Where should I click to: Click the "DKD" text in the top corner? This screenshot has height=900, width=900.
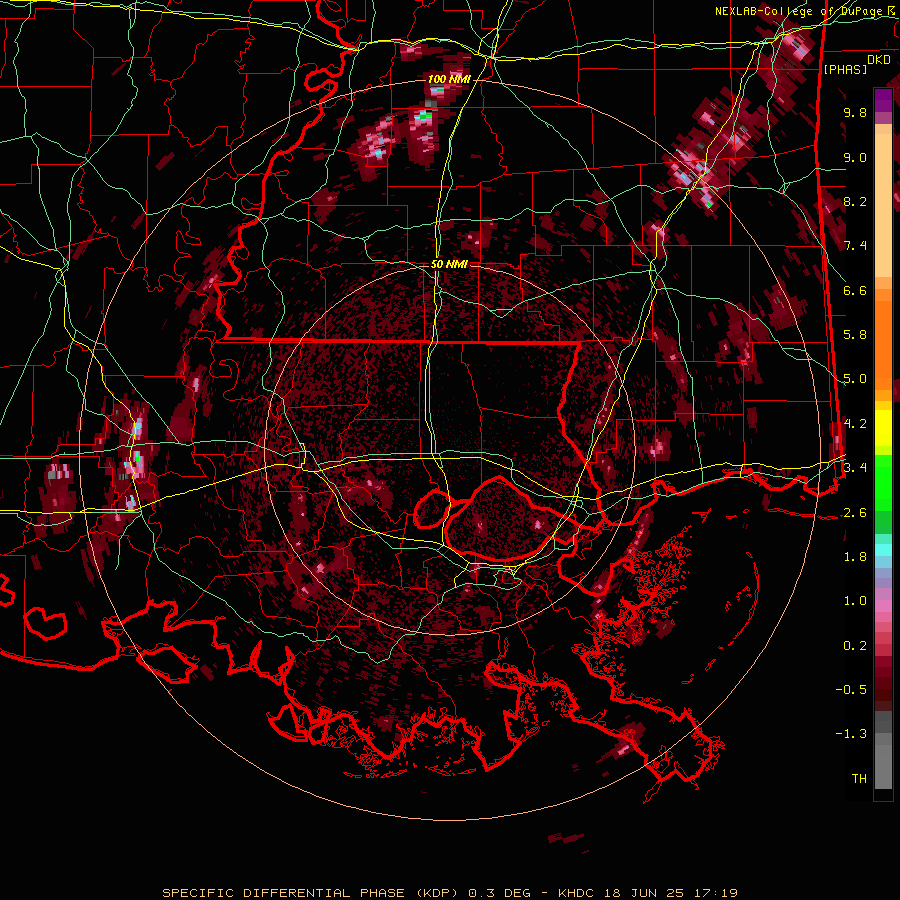(879, 60)
